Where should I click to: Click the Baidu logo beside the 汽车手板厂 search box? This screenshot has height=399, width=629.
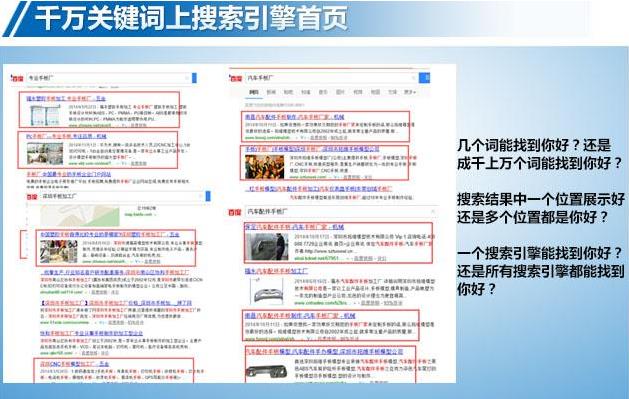click(236, 78)
